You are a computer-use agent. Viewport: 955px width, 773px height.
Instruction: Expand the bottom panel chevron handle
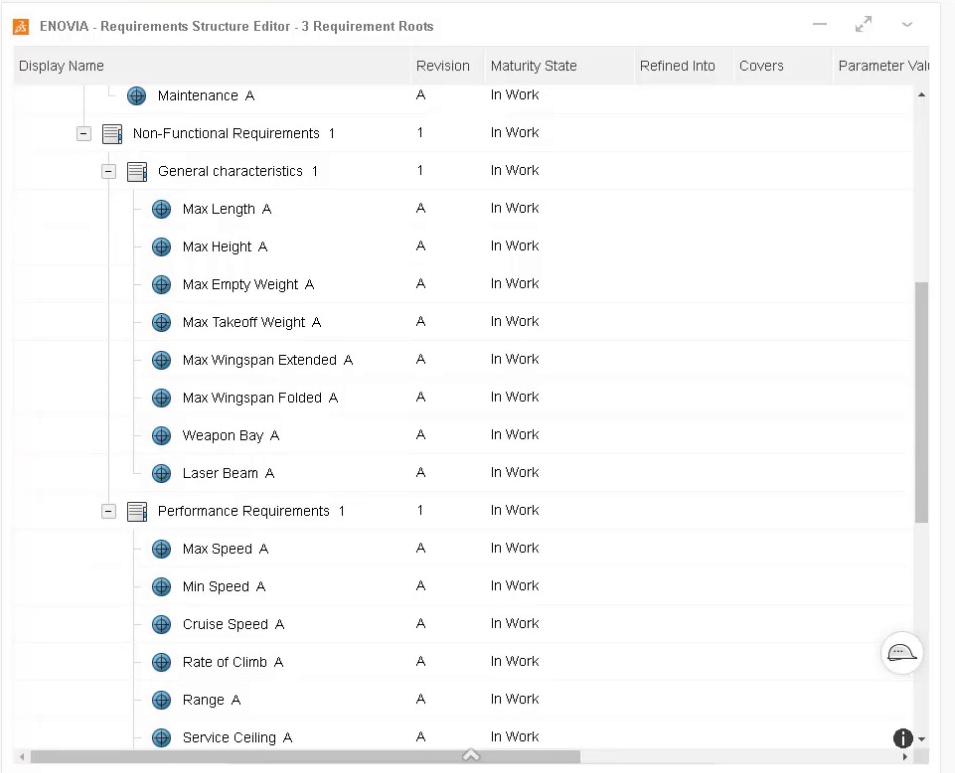[x=471, y=755]
